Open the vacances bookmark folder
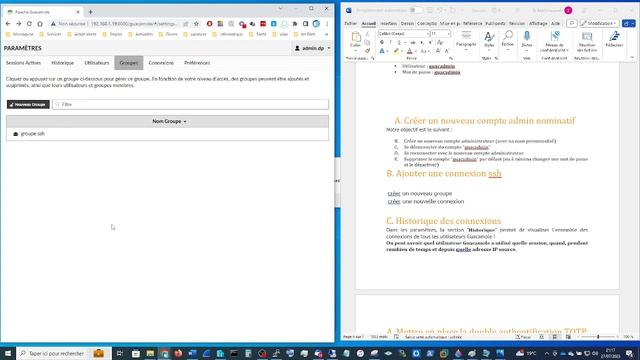The height and width of the screenshot is (360, 640). [x=195, y=34]
